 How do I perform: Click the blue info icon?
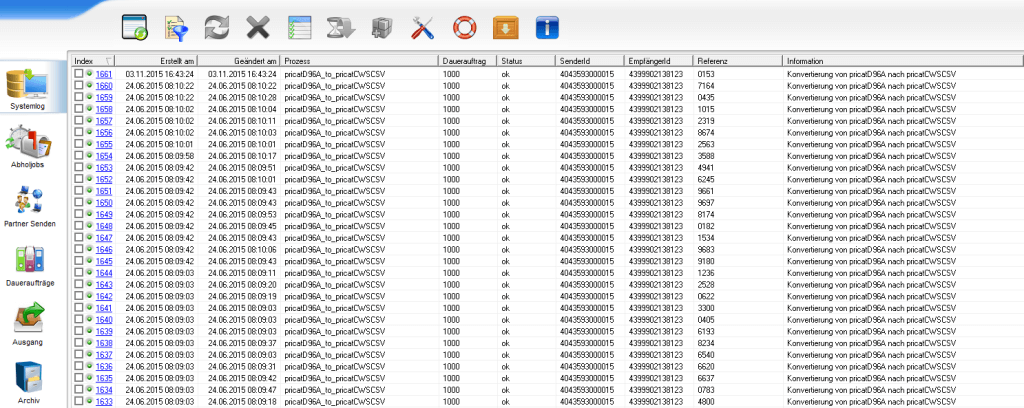pos(546,27)
